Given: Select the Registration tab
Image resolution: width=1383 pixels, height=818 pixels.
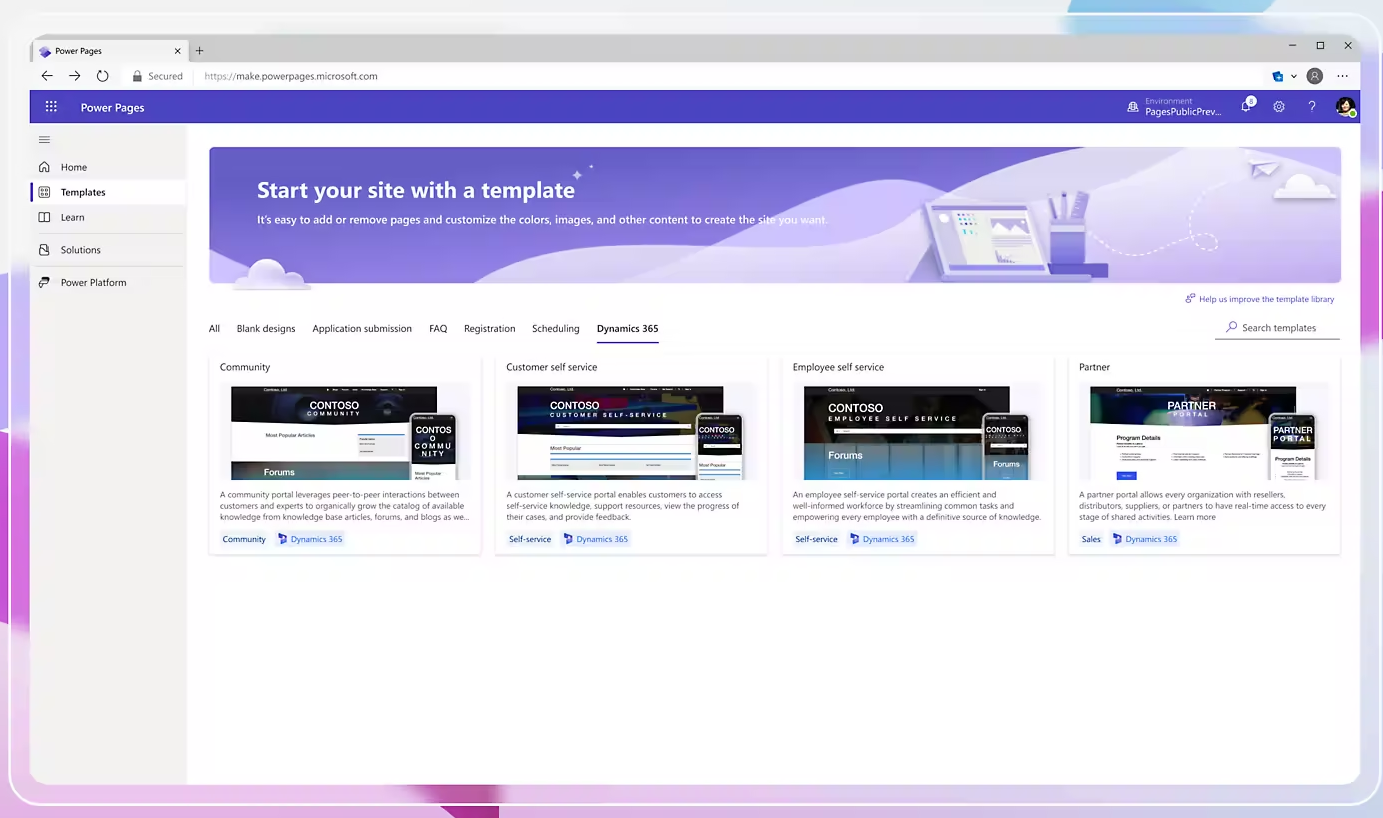Looking at the screenshot, I should click(490, 328).
